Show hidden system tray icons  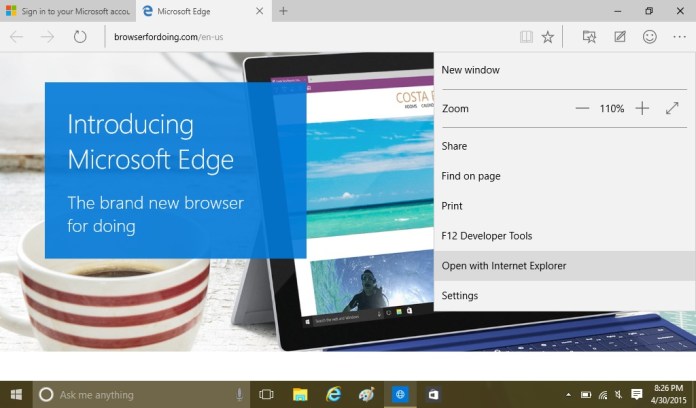[x=568, y=394]
